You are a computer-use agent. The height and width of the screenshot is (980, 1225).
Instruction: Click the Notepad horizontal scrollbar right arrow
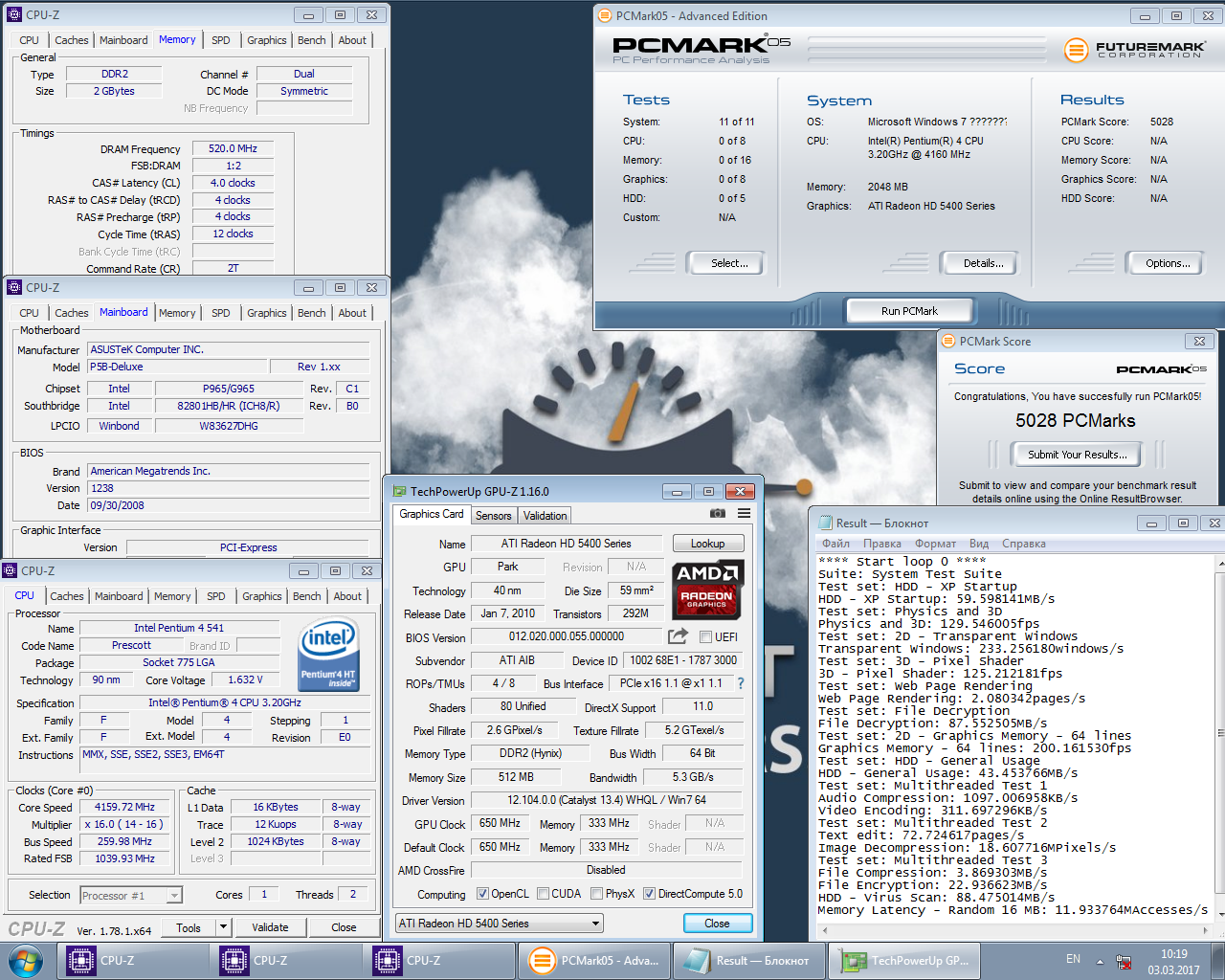tap(1204, 929)
